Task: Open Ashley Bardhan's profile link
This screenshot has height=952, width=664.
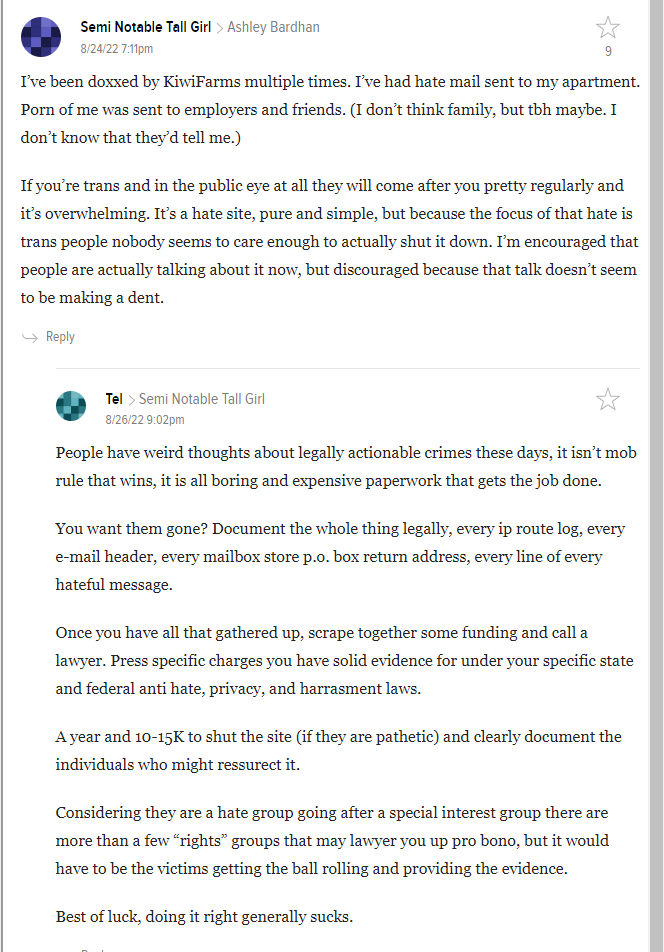Action: 273,27
